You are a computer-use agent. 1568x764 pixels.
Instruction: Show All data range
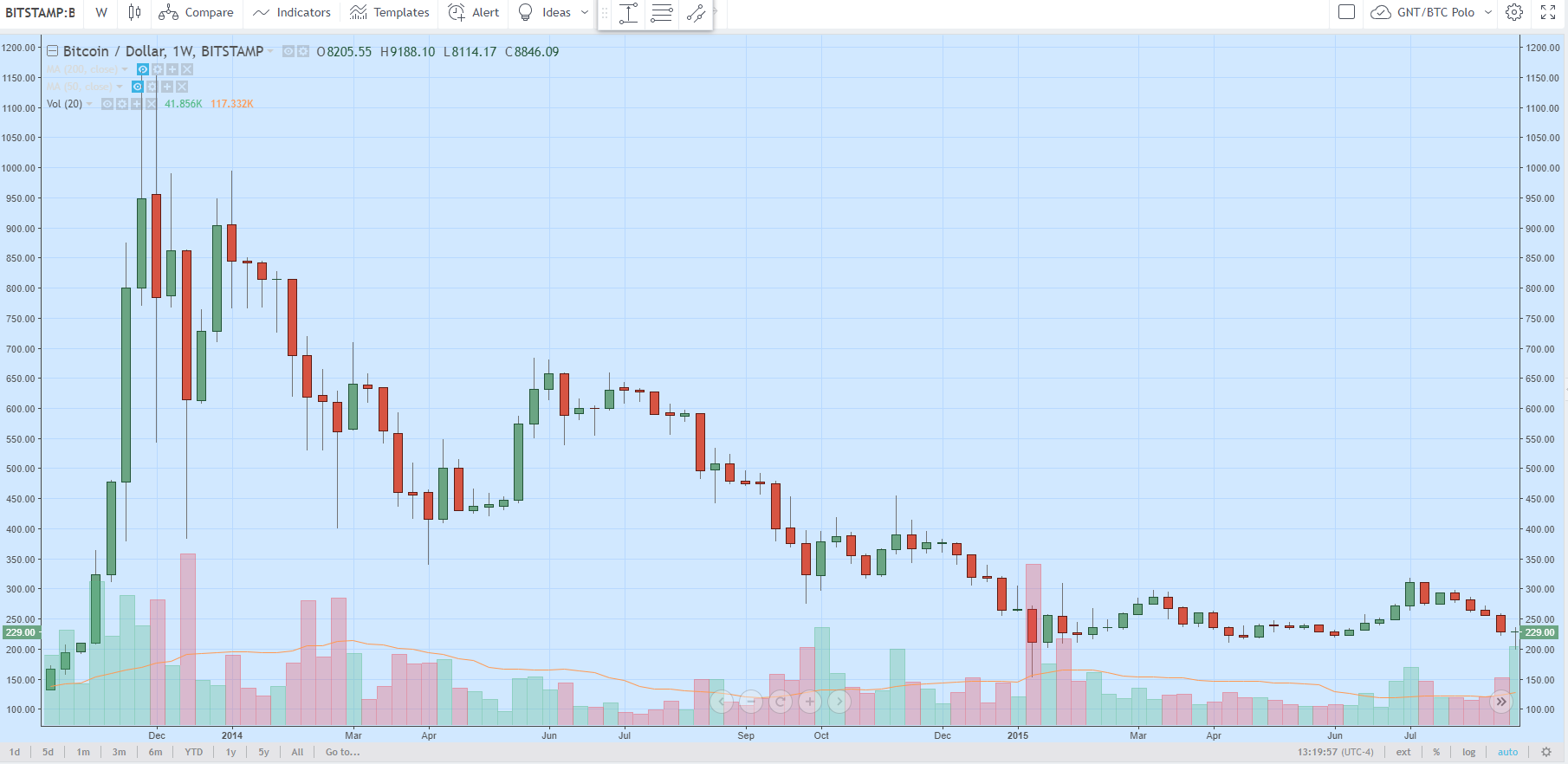[297, 752]
